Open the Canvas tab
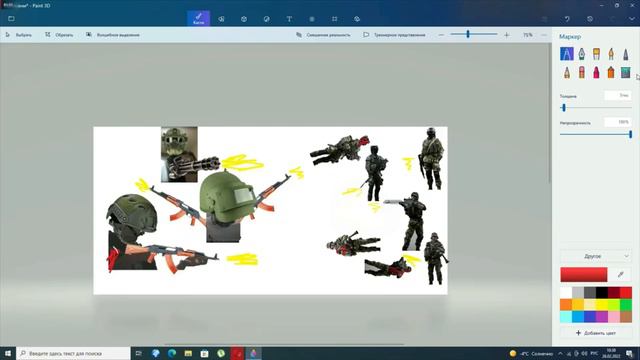This screenshot has width=640, height=360. click(334, 19)
